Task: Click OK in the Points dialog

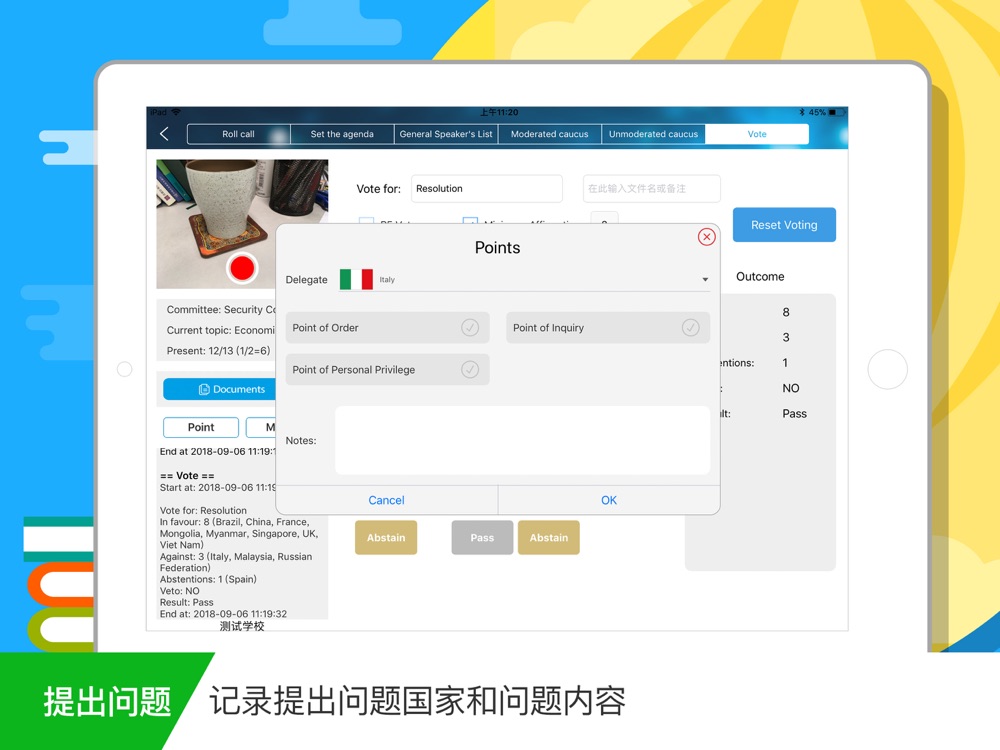Action: coord(609,500)
